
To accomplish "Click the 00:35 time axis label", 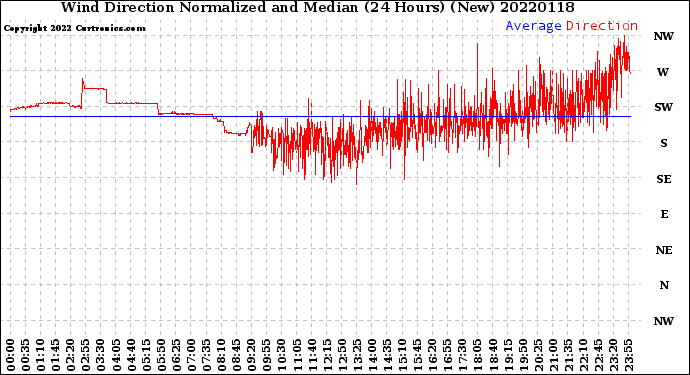I will click(26, 355).
